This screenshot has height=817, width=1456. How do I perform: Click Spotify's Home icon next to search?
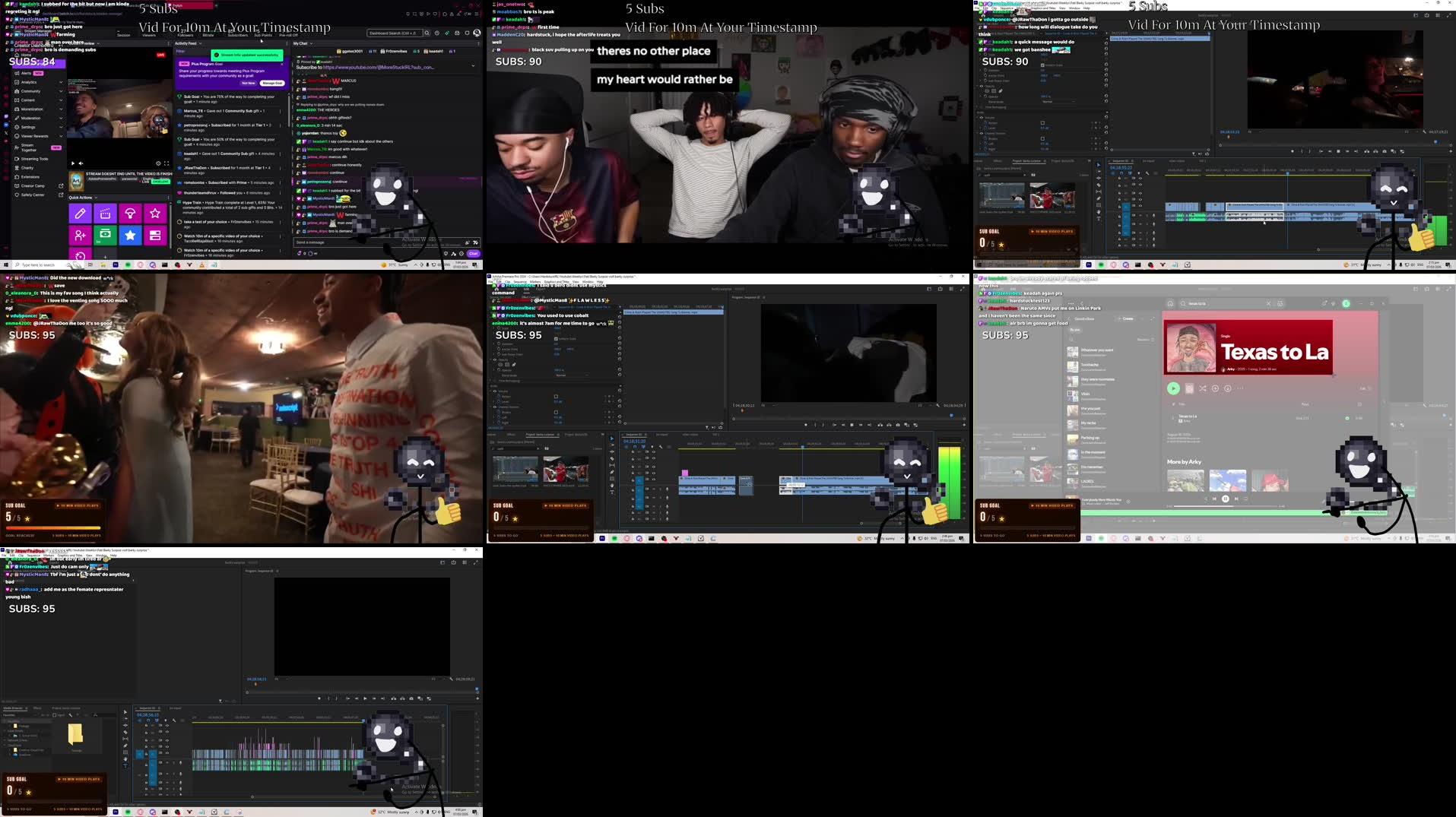pyautogui.click(x=1169, y=303)
